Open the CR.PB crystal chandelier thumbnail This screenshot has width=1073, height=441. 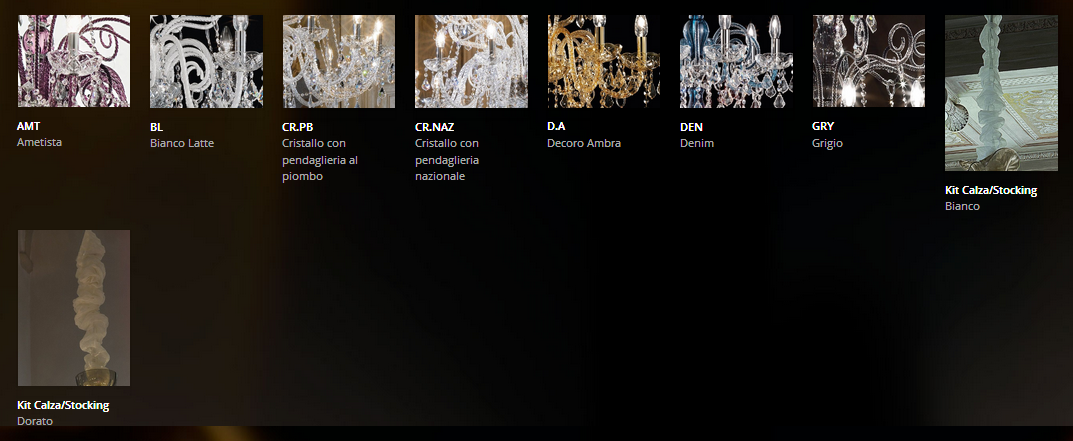point(339,61)
